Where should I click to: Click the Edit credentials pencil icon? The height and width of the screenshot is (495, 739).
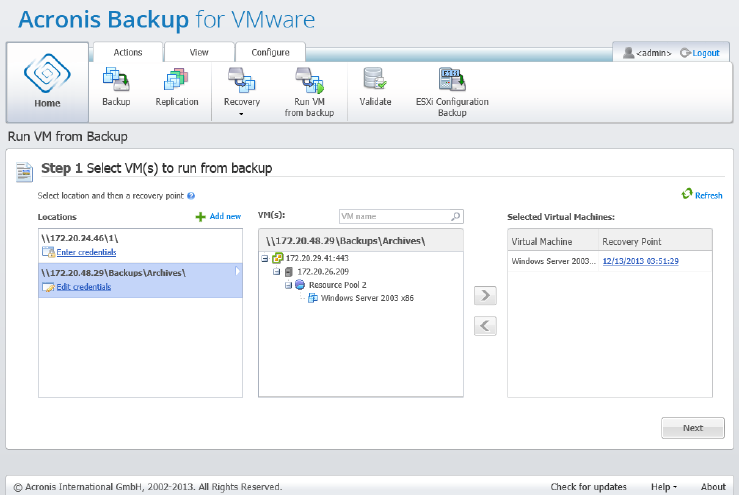[49, 287]
